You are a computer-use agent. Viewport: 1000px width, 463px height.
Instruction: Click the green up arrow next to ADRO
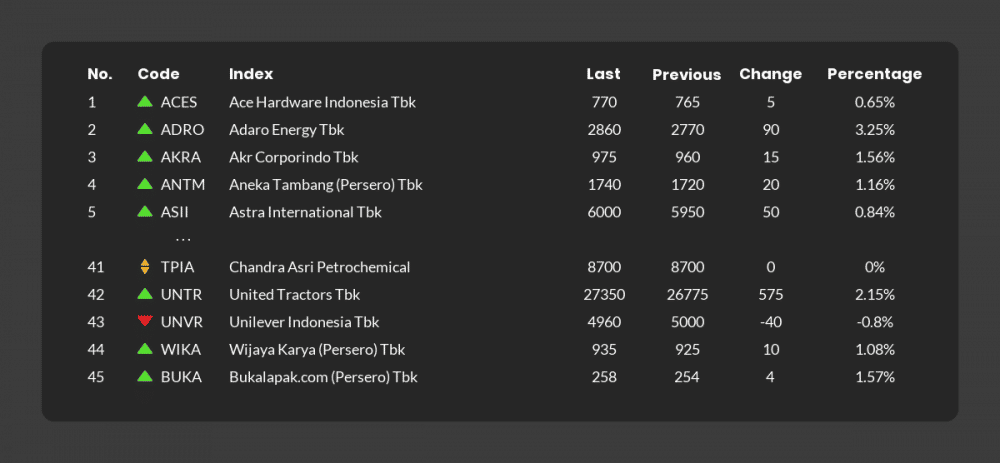145,129
